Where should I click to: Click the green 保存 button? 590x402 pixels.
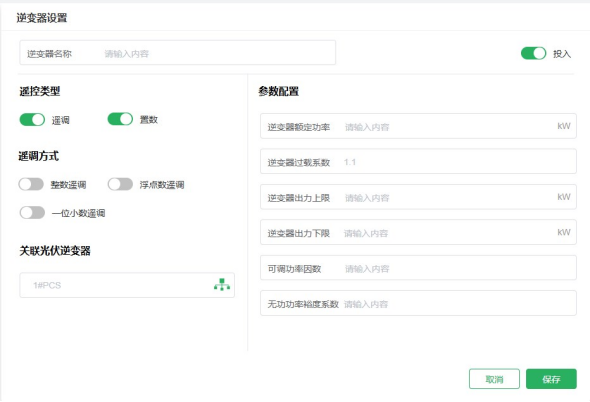[551, 379]
